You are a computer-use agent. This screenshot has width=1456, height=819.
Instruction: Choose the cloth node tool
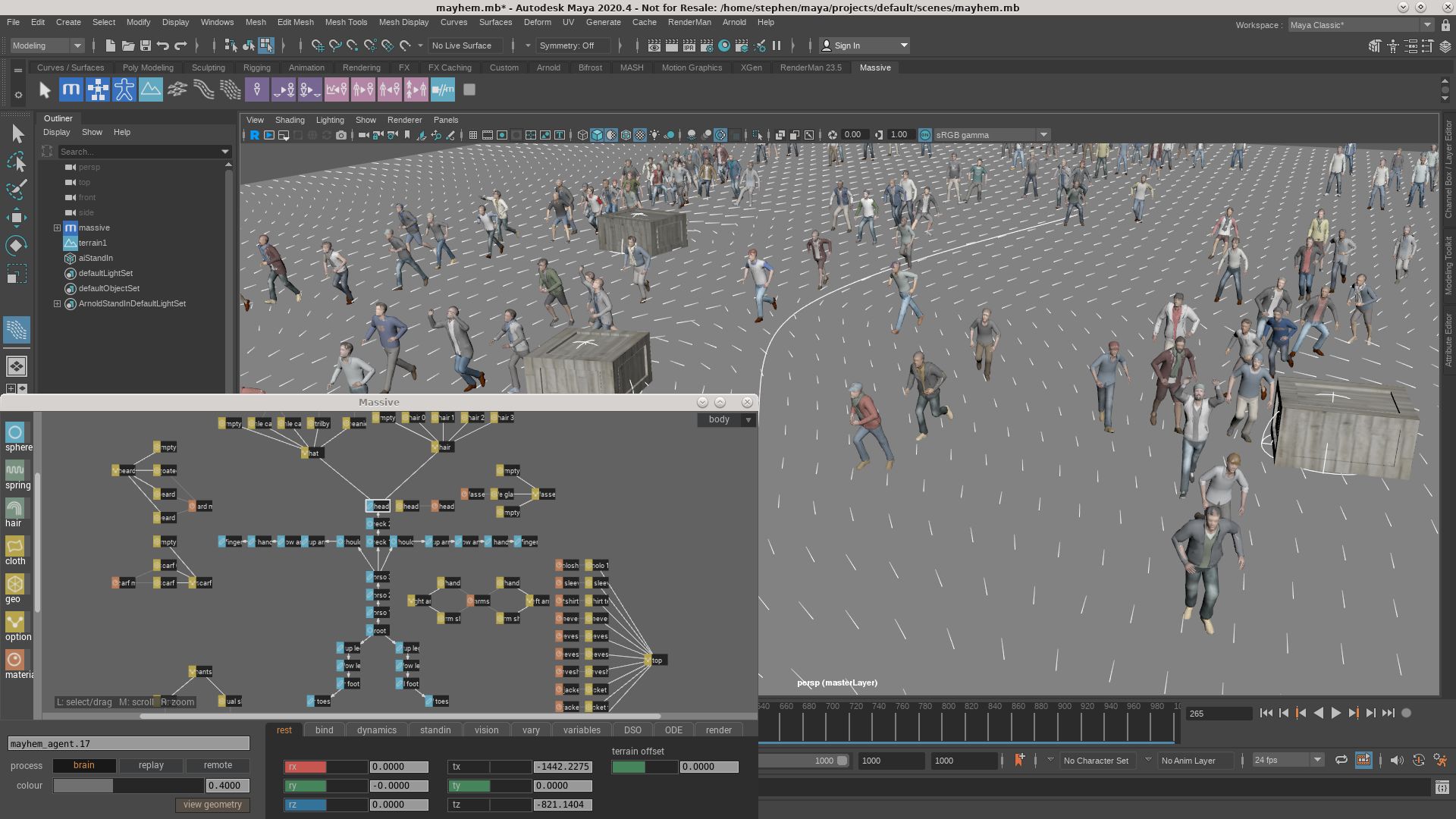tap(15, 547)
